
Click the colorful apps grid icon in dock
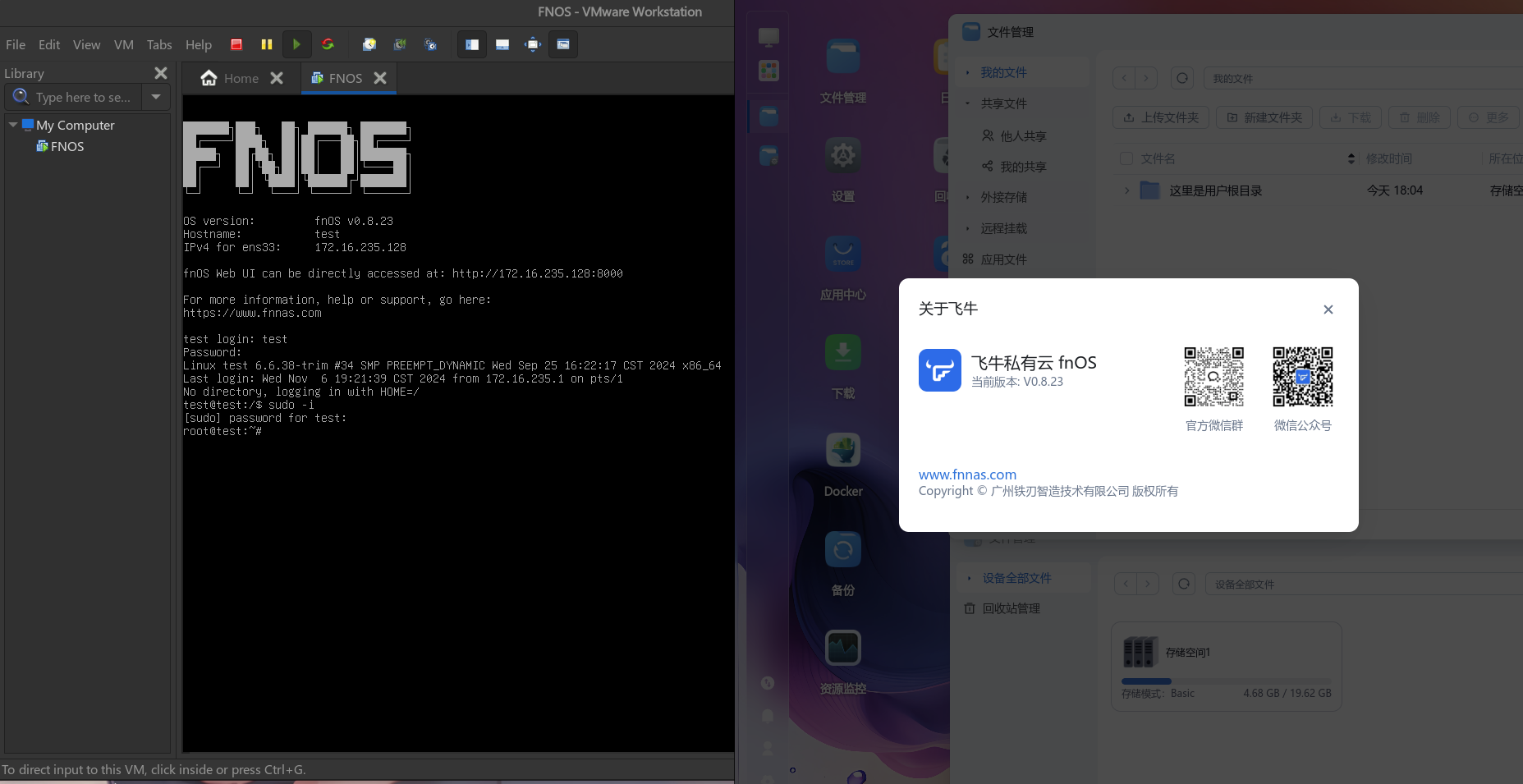(768, 71)
